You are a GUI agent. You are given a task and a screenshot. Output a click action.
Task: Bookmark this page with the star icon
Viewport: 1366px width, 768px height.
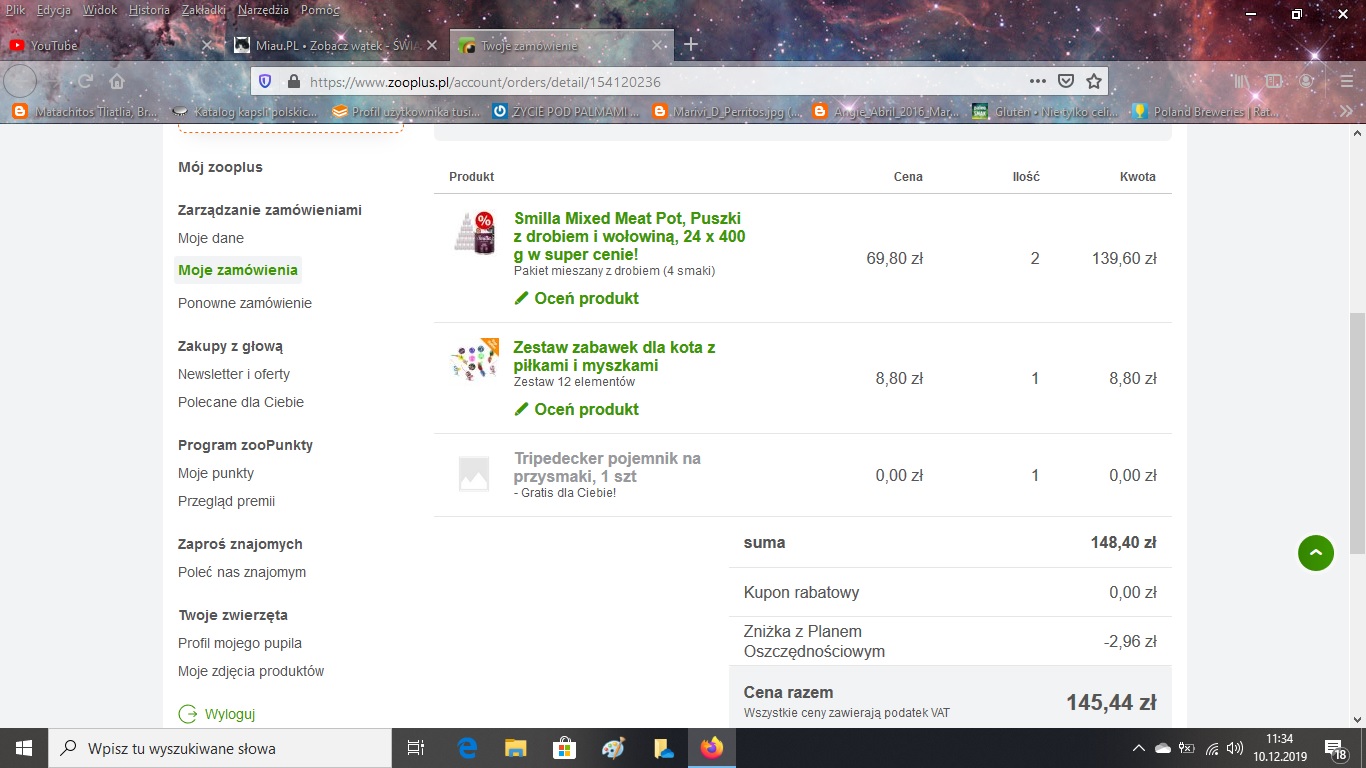pyautogui.click(x=1093, y=81)
